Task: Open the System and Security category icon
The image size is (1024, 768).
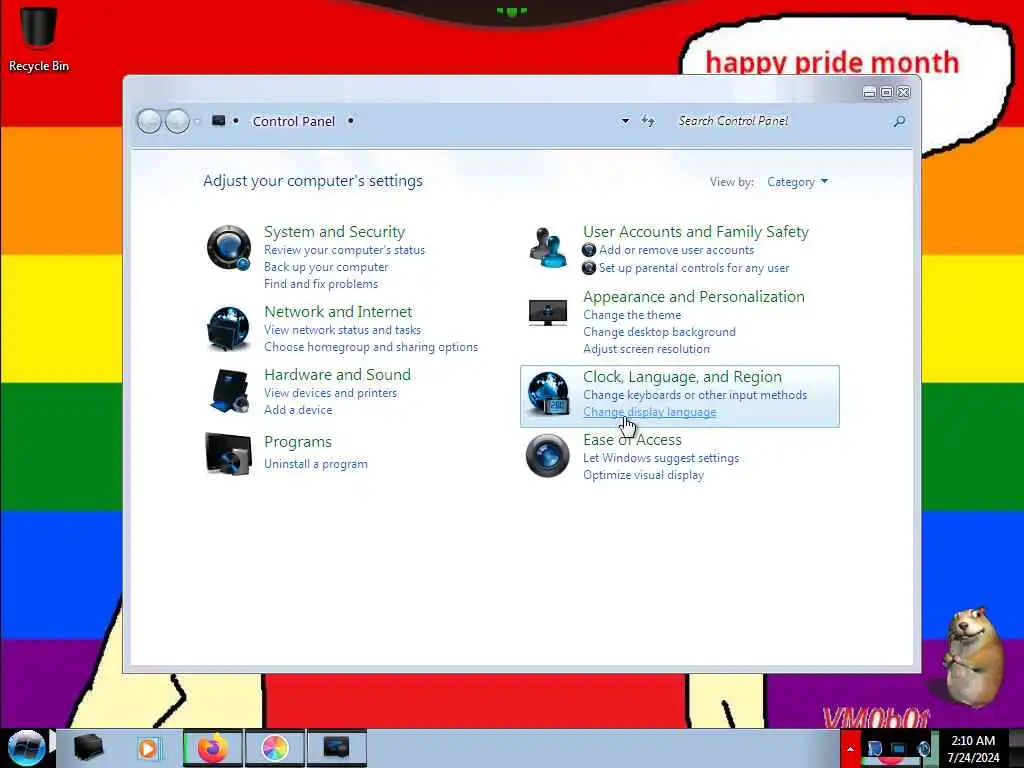Action: pyautogui.click(x=229, y=248)
